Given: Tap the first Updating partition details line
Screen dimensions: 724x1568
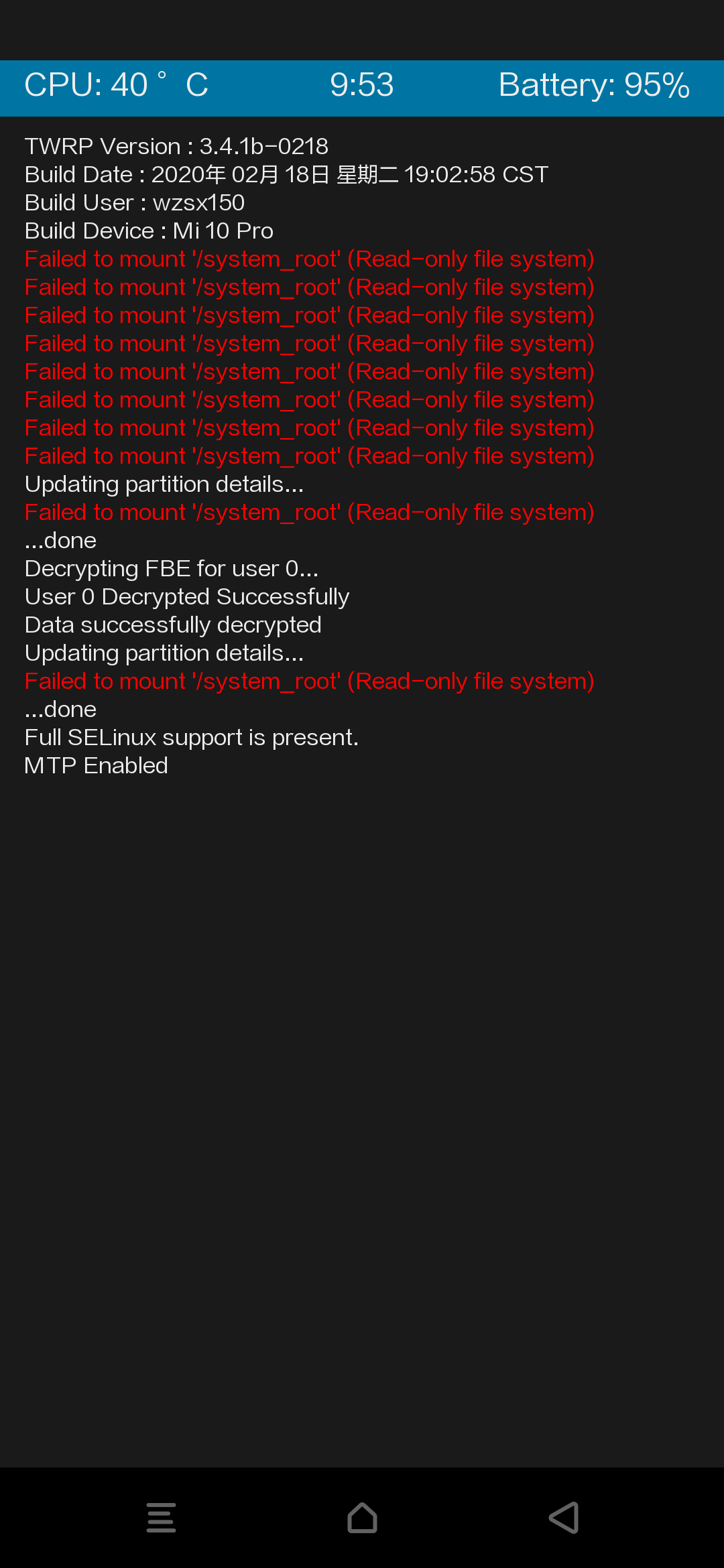Looking at the screenshot, I should pos(164,484).
